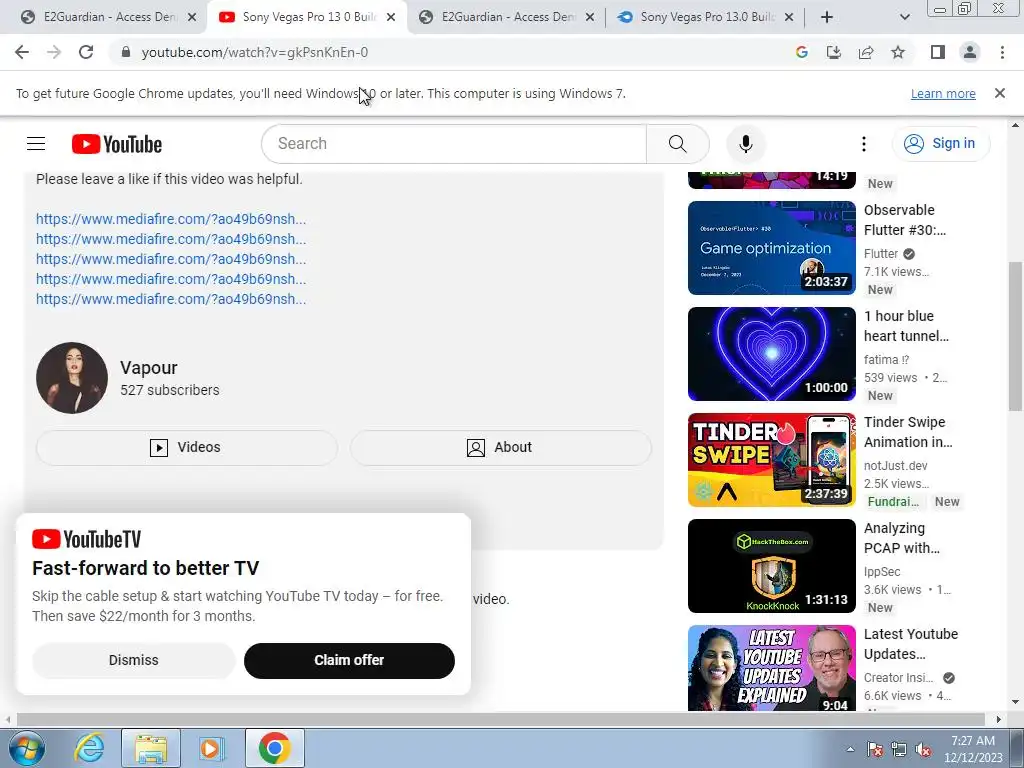
Task: Expand the tab search dropdown arrow
Action: (904, 17)
